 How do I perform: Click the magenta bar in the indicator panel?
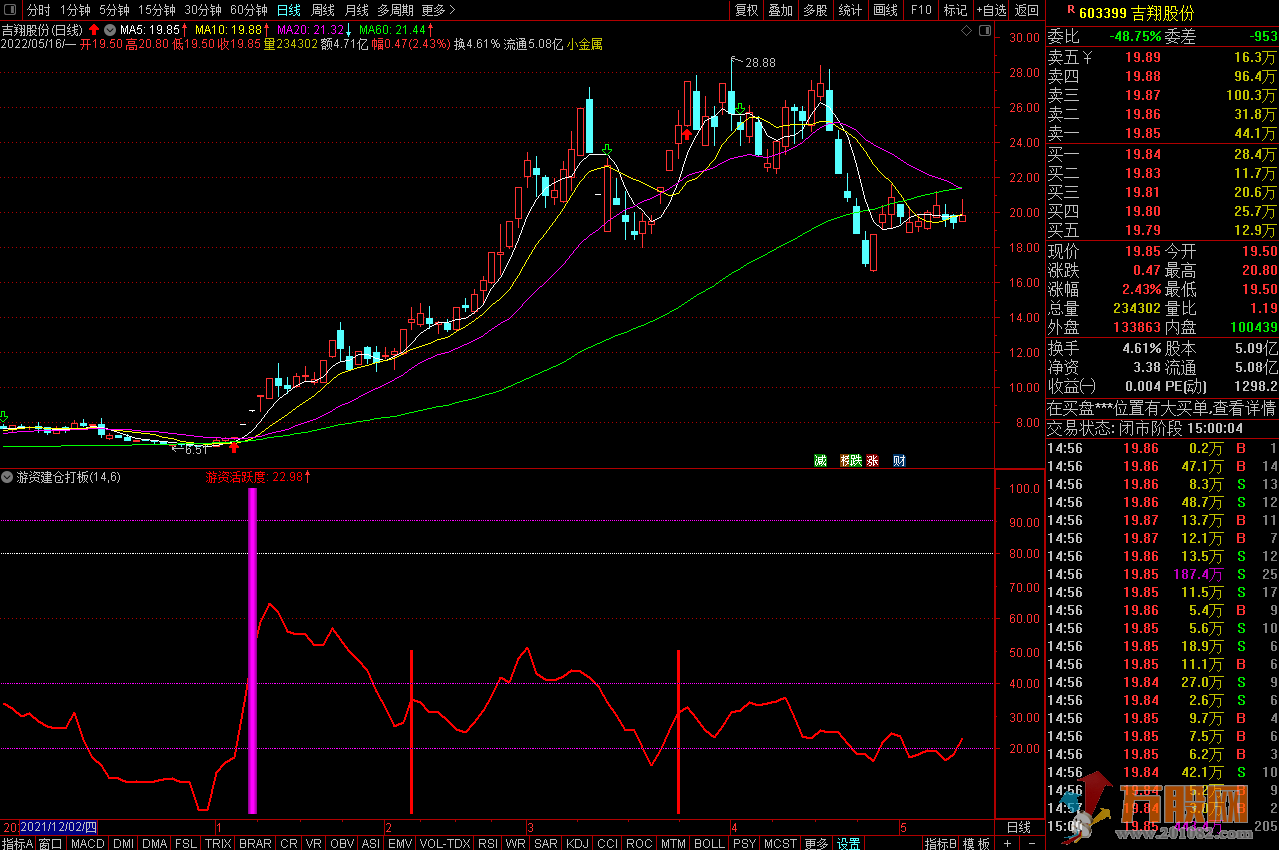[252, 650]
